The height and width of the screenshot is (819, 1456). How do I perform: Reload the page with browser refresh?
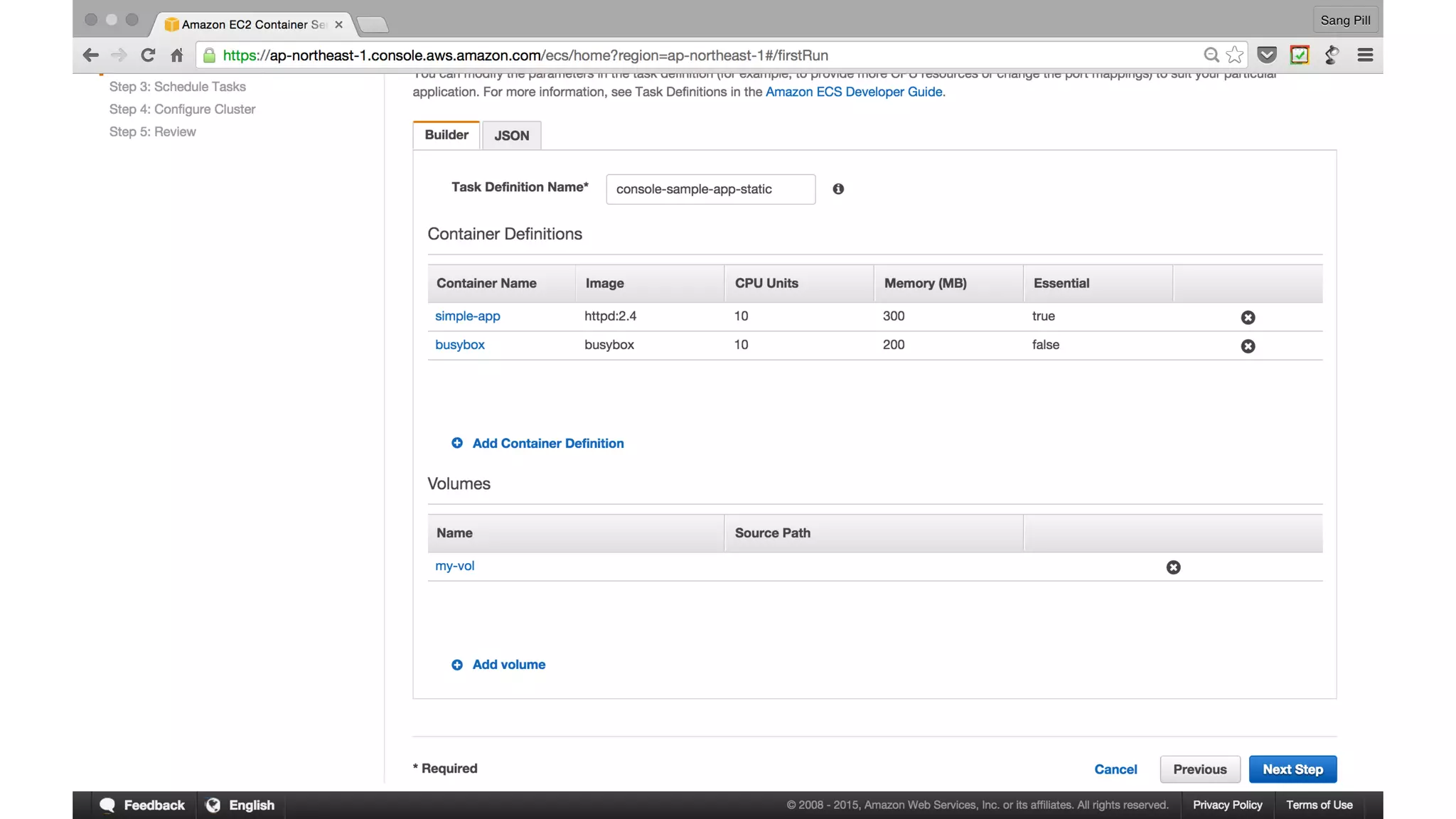148,55
